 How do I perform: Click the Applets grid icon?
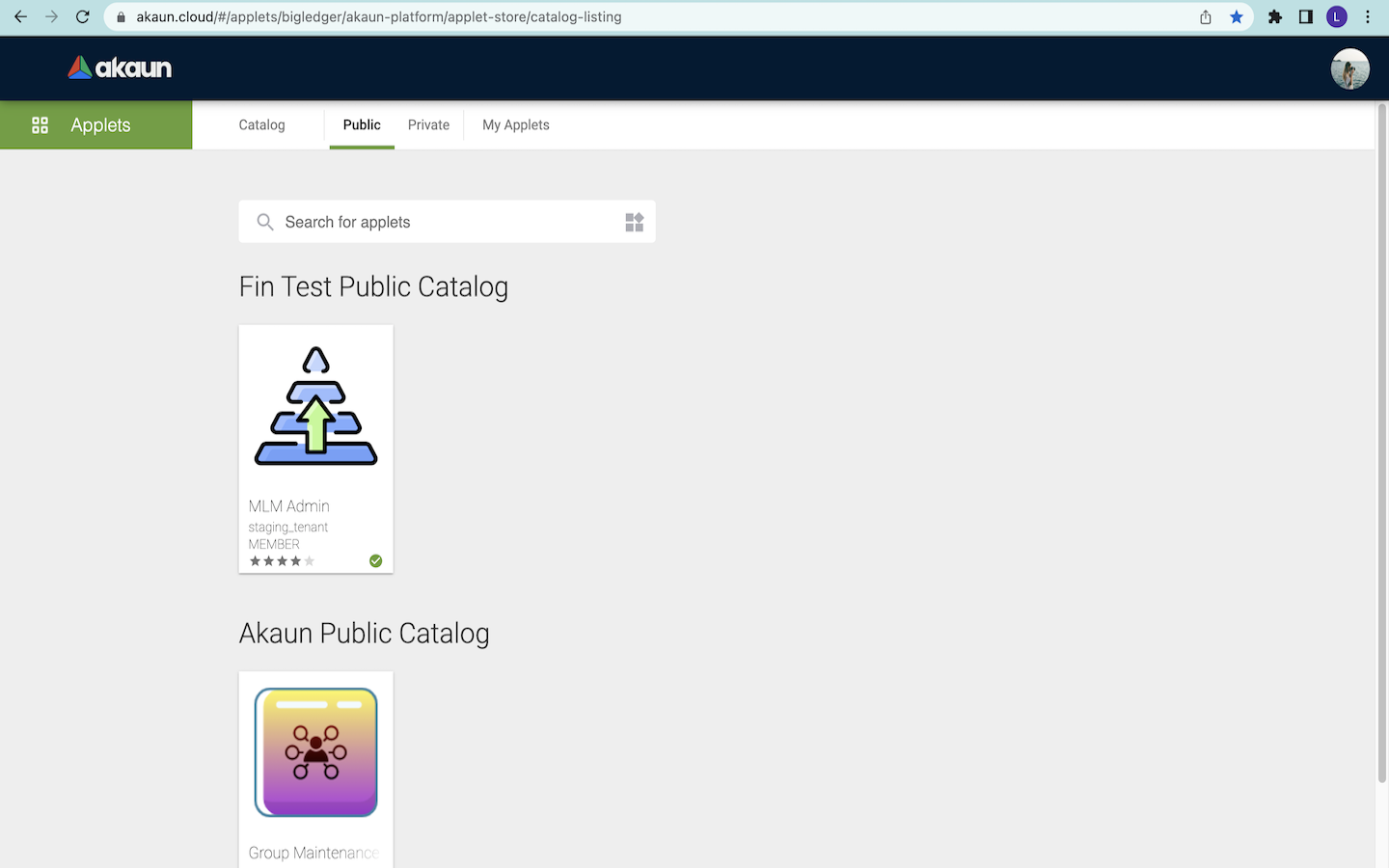40,125
